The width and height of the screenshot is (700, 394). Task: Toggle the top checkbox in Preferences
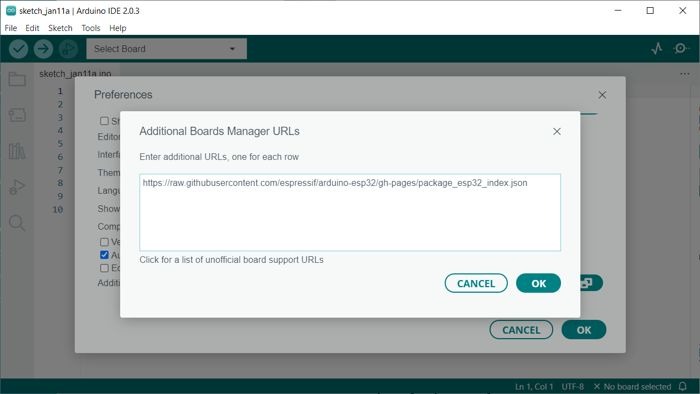(x=104, y=121)
